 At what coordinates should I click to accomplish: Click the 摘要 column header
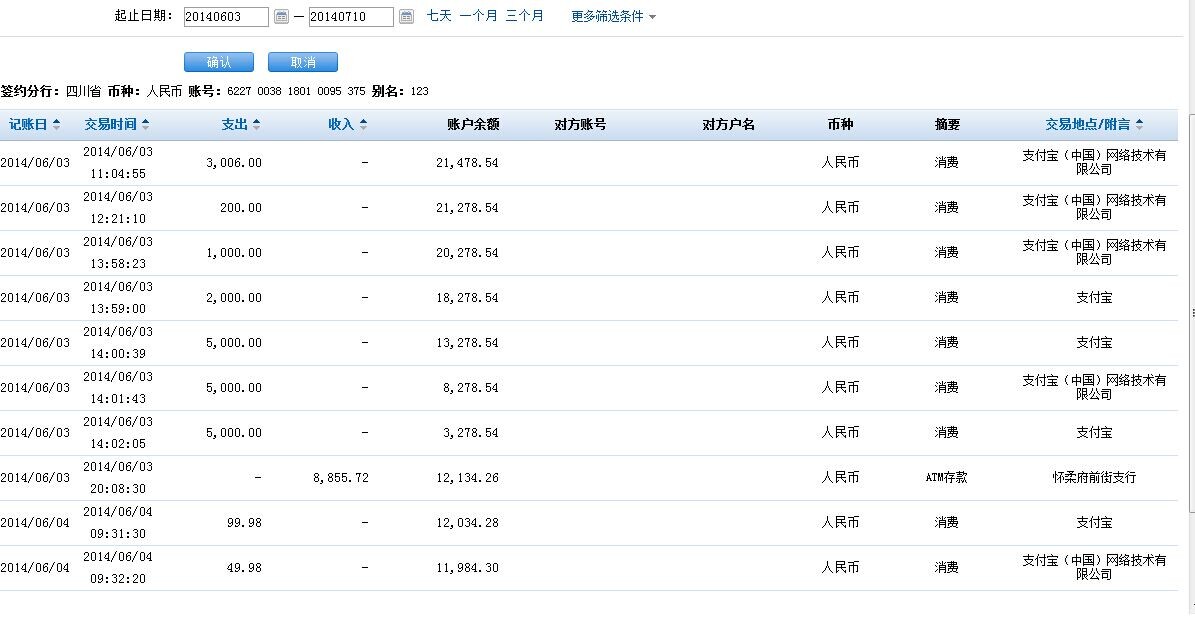947,125
